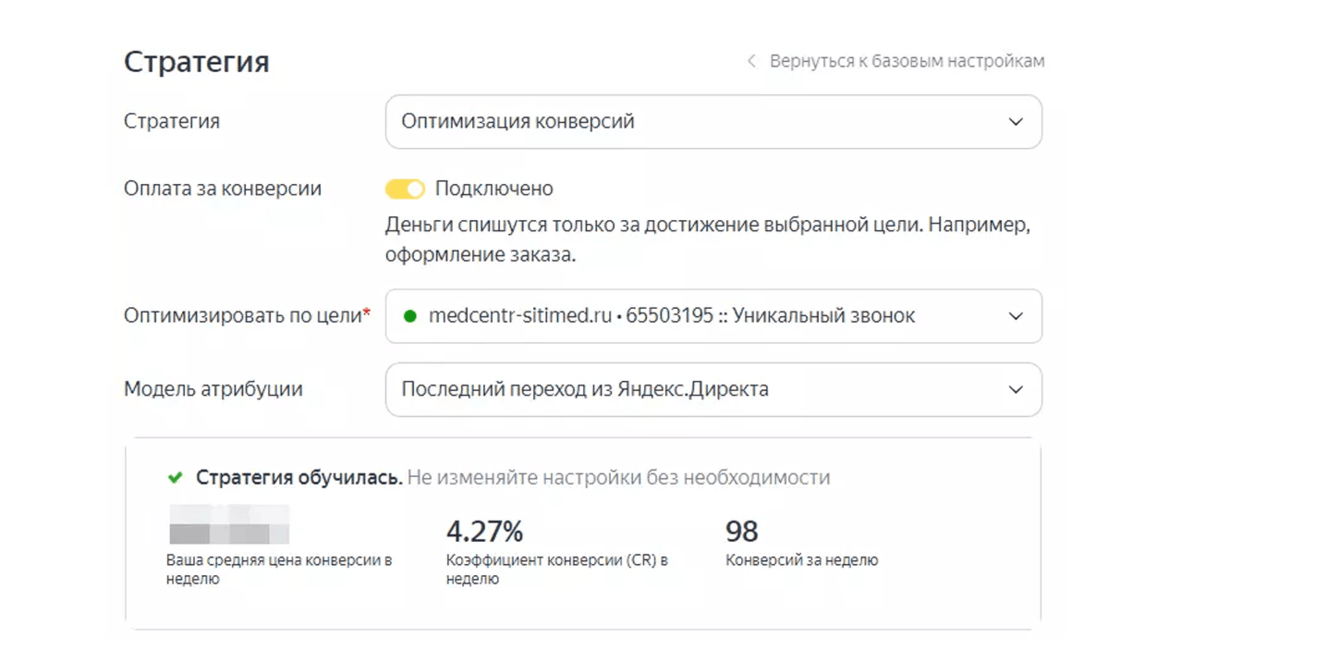Click the "Модель атрибуции" field label
Viewport: 1340px width, 662px height.
point(213,390)
